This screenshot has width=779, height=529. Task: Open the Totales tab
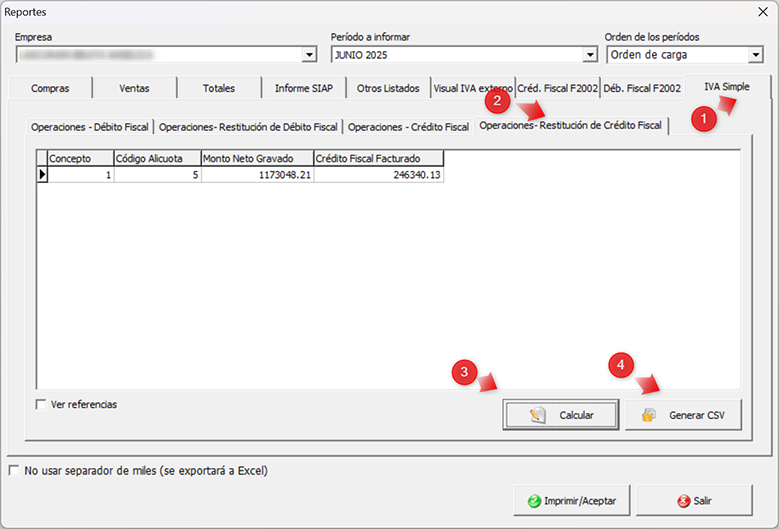[218, 88]
